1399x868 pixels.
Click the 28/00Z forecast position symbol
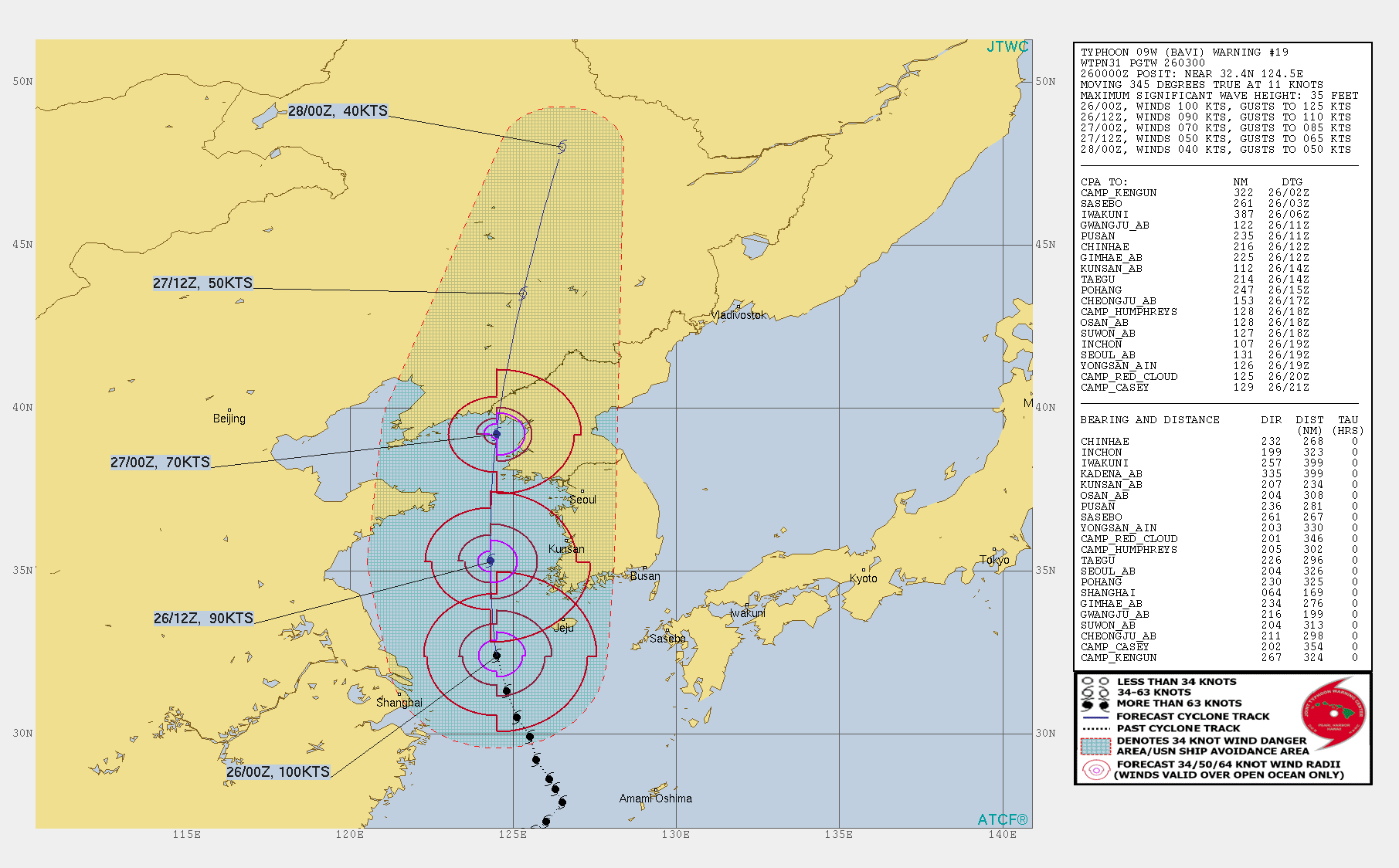point(562,146)
